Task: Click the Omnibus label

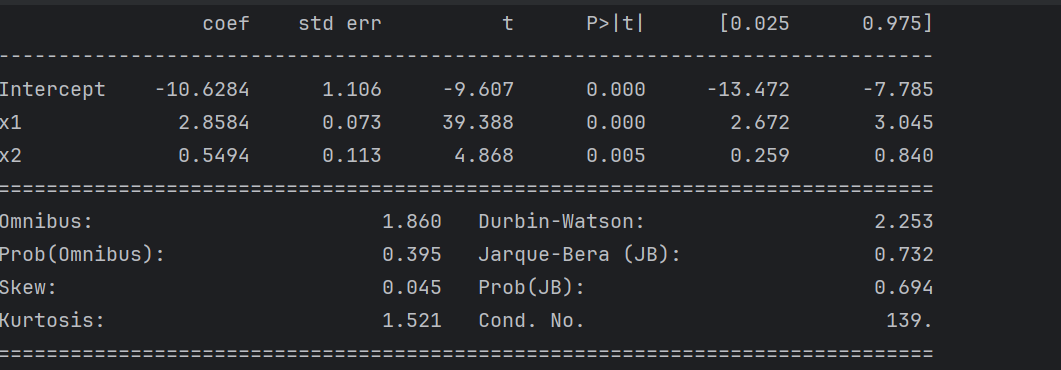Action: tap(46, 222)
